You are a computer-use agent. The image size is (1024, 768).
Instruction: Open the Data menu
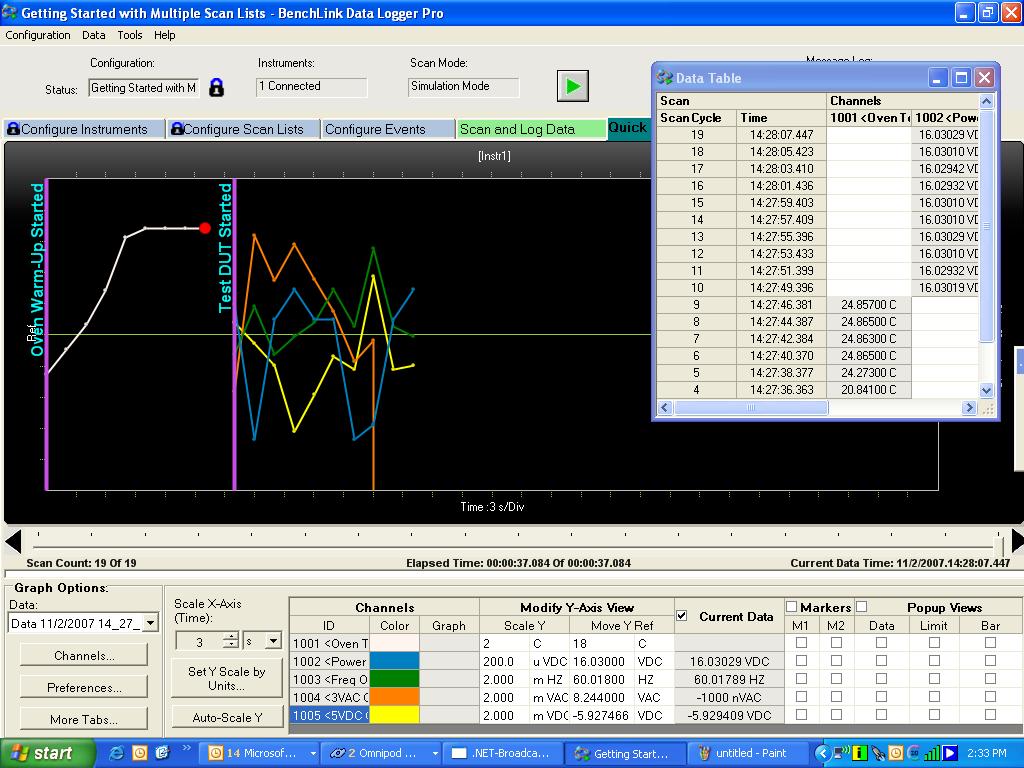[x=93, y=35]
